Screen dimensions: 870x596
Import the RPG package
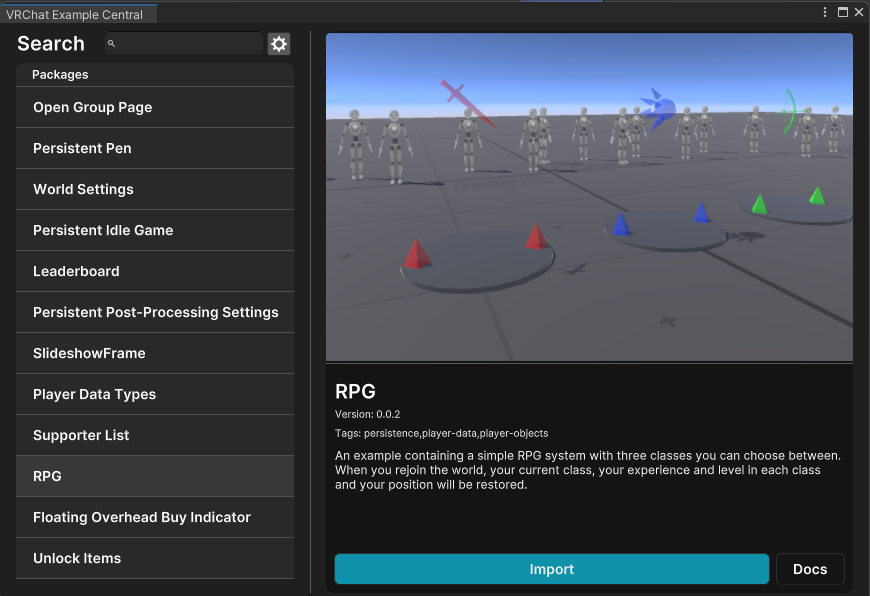coord(552,569)
